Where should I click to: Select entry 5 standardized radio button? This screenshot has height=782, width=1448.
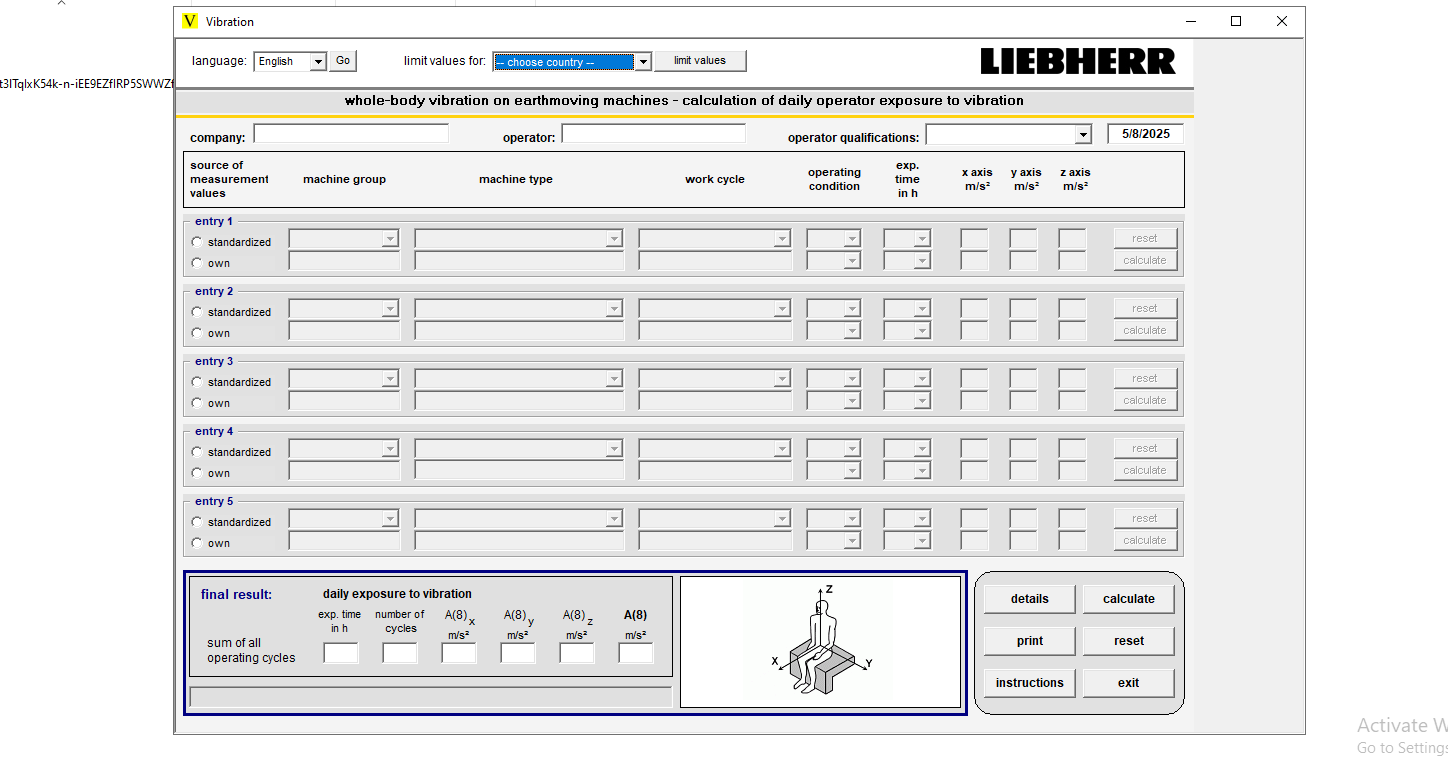[x=197, y=522]
